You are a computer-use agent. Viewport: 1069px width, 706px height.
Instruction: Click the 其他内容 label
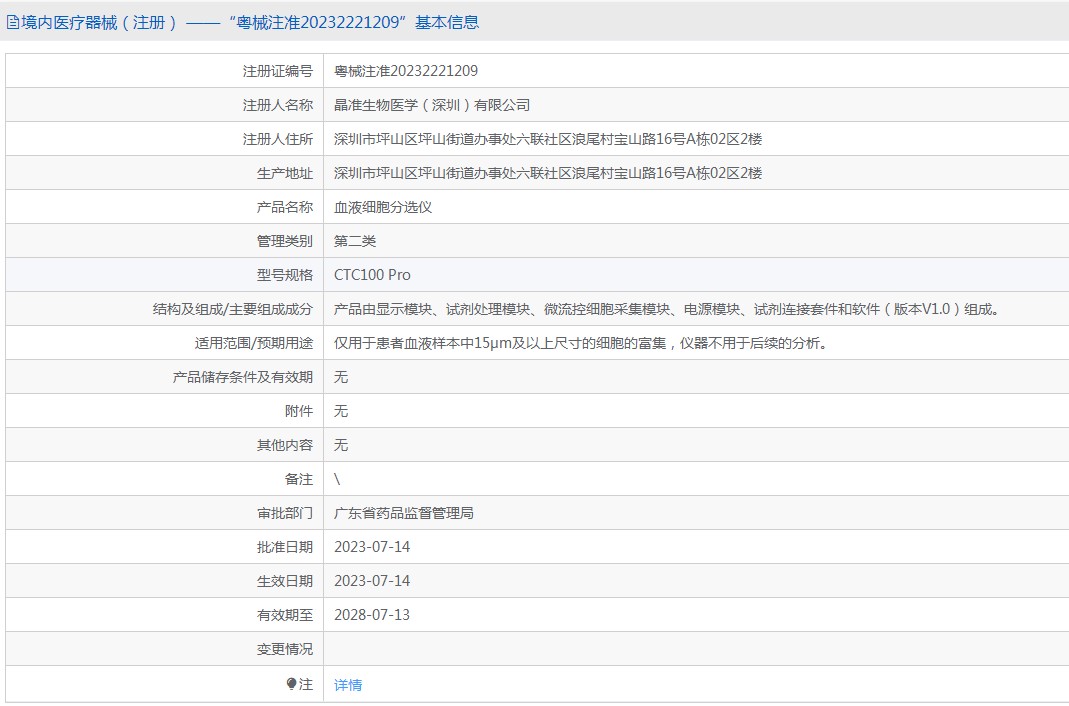(285, 445)
